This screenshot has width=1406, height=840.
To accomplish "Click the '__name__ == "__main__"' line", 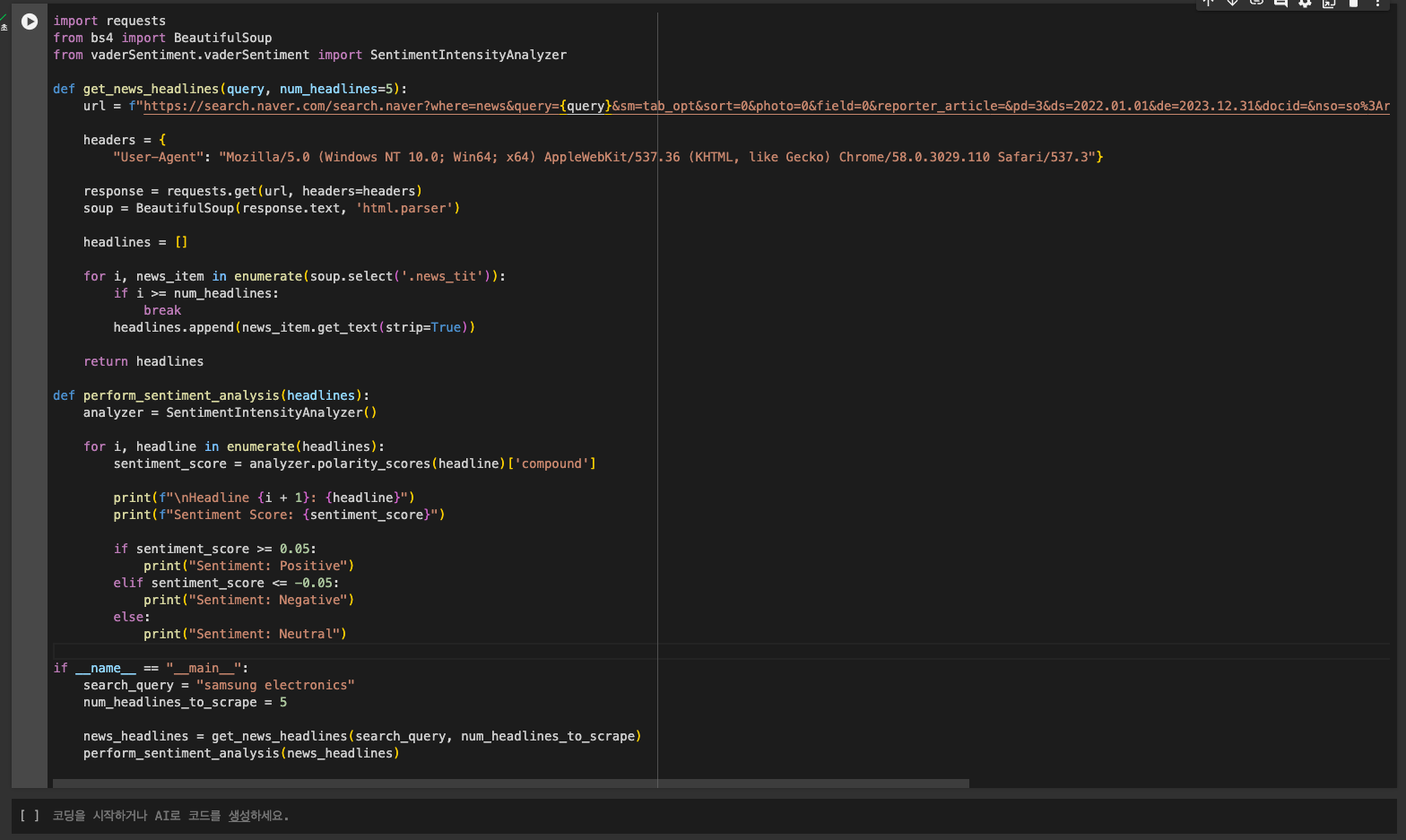I will point(151,668).
